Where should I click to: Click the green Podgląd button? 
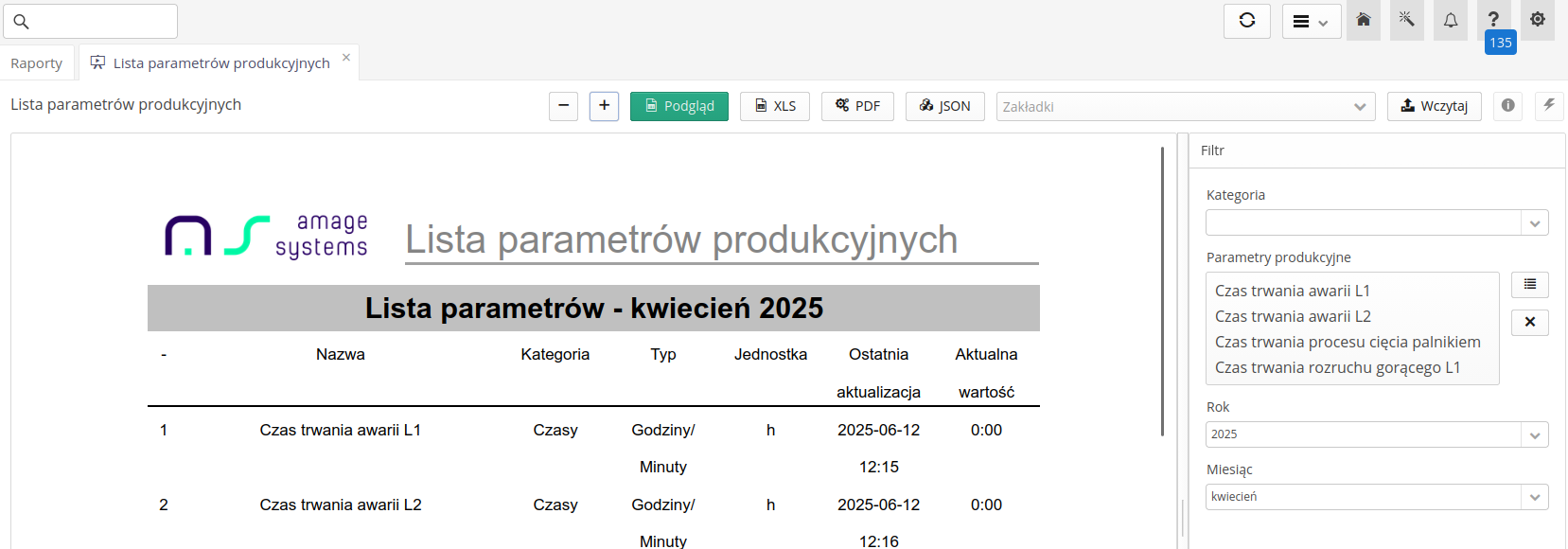[678, 106]
